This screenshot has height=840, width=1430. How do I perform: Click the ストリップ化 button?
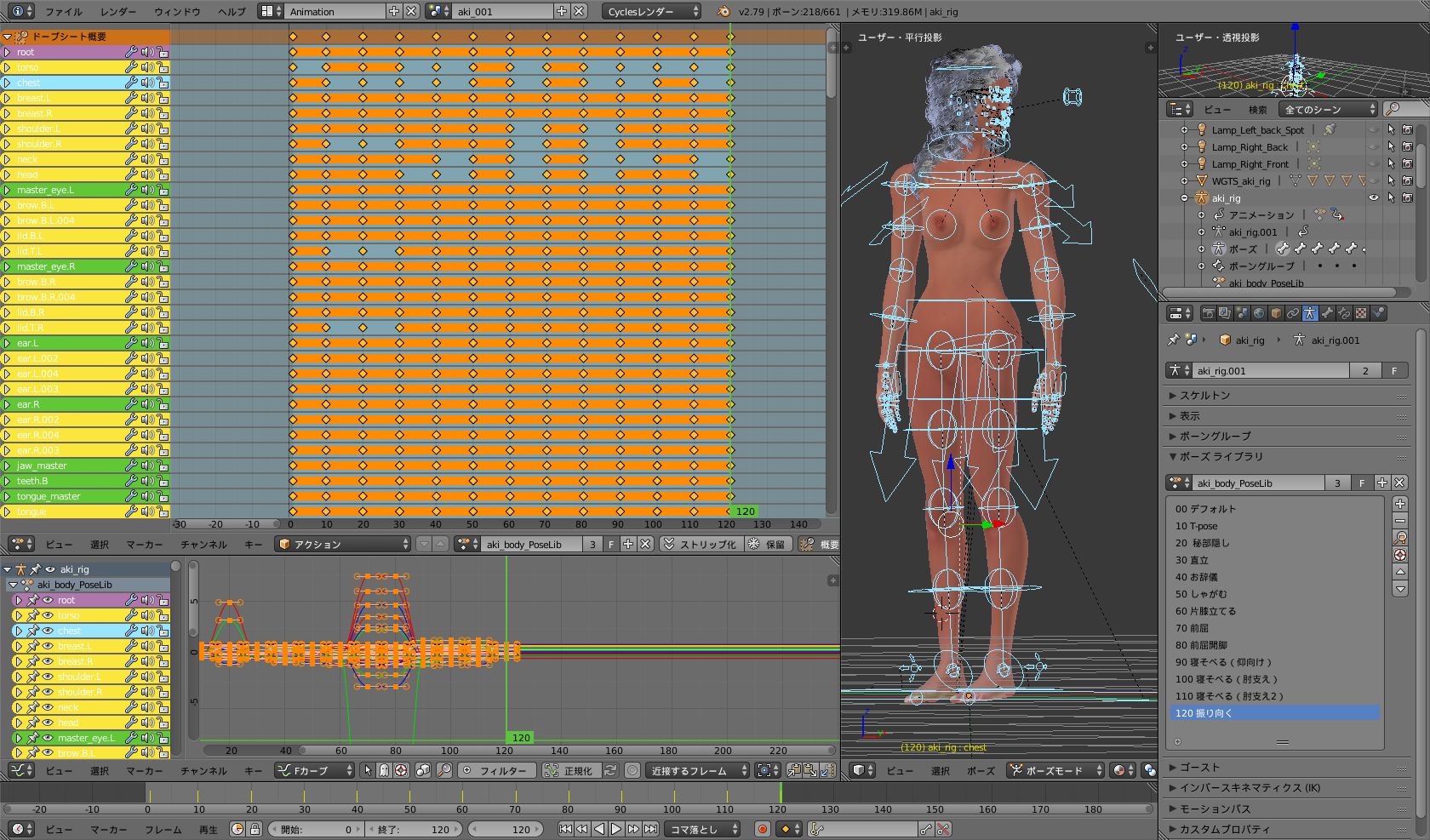(701, 544)
